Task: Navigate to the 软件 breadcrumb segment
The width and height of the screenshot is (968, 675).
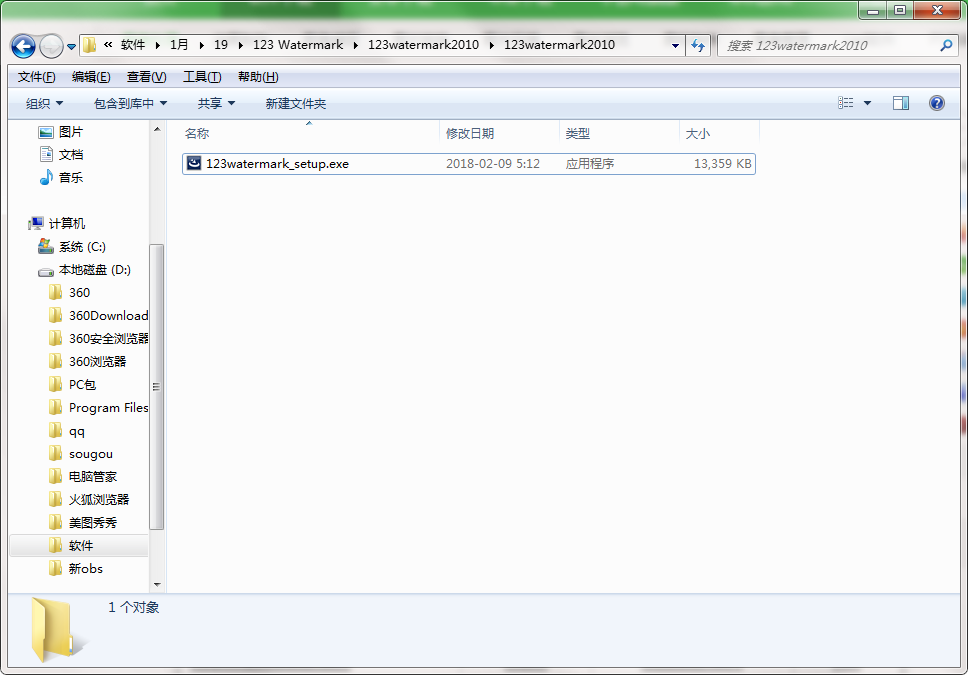Action: pos(133,44)
